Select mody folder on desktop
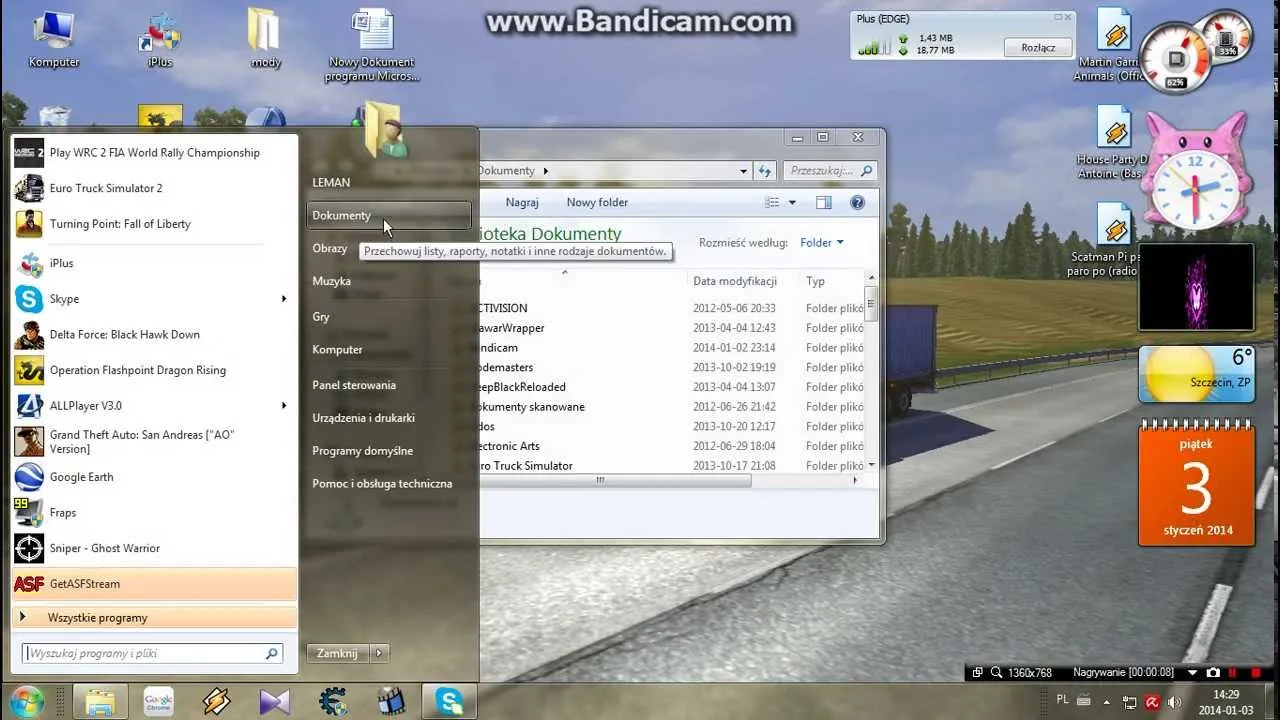 tap(265, 40)
